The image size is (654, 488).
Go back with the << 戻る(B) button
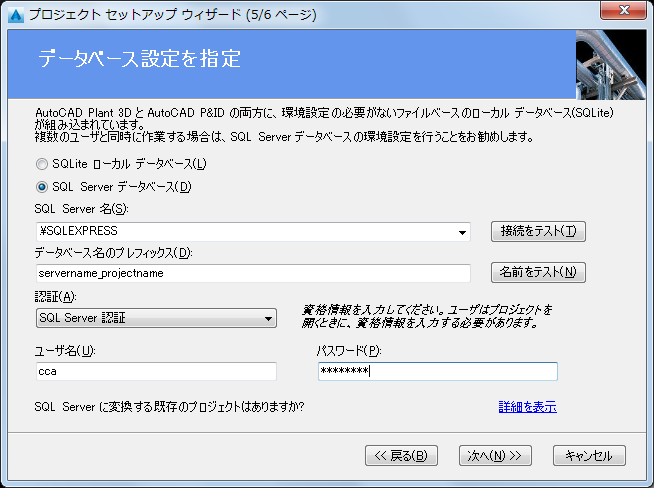pos(401,455)
